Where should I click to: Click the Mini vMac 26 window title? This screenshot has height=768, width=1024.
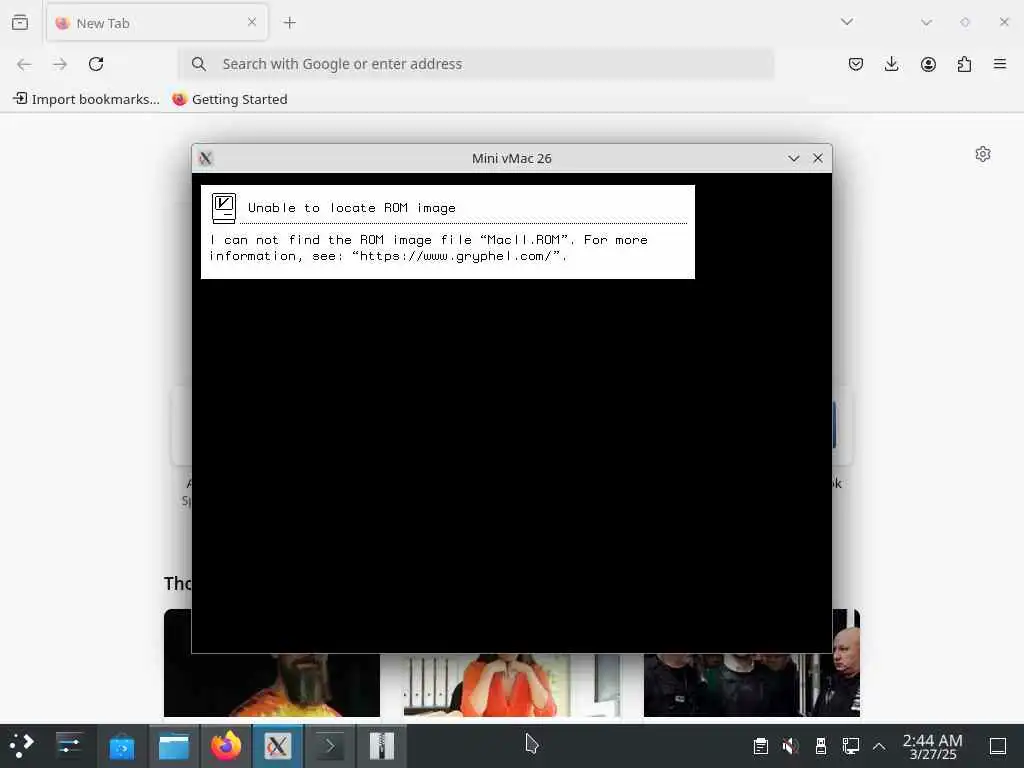pos(511,158)
